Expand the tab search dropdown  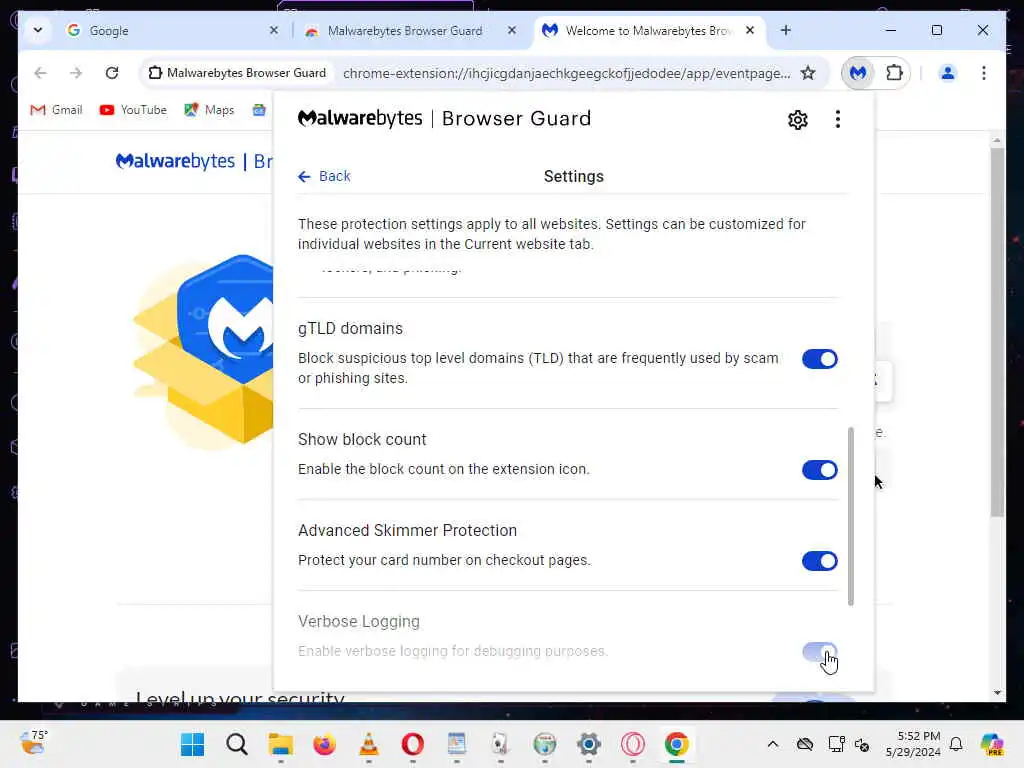click(37, 30)
